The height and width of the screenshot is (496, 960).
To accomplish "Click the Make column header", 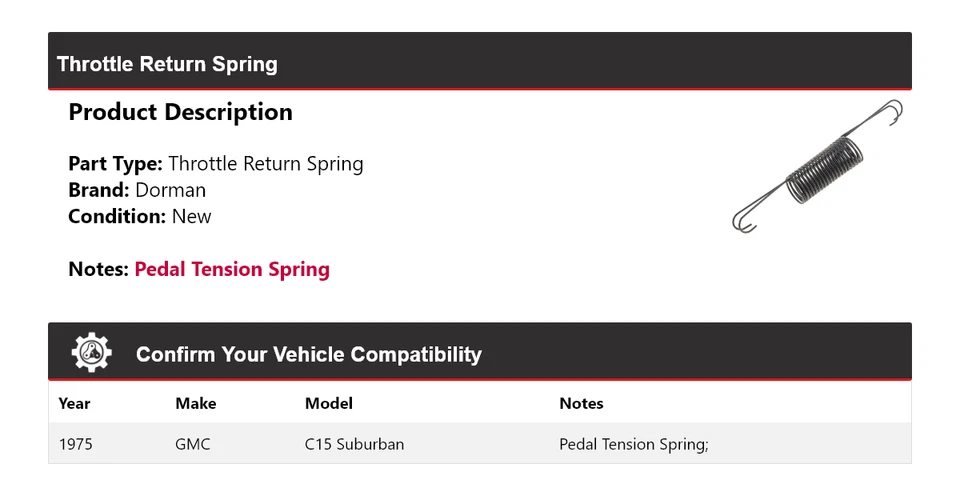I will (x=195, y=404).
